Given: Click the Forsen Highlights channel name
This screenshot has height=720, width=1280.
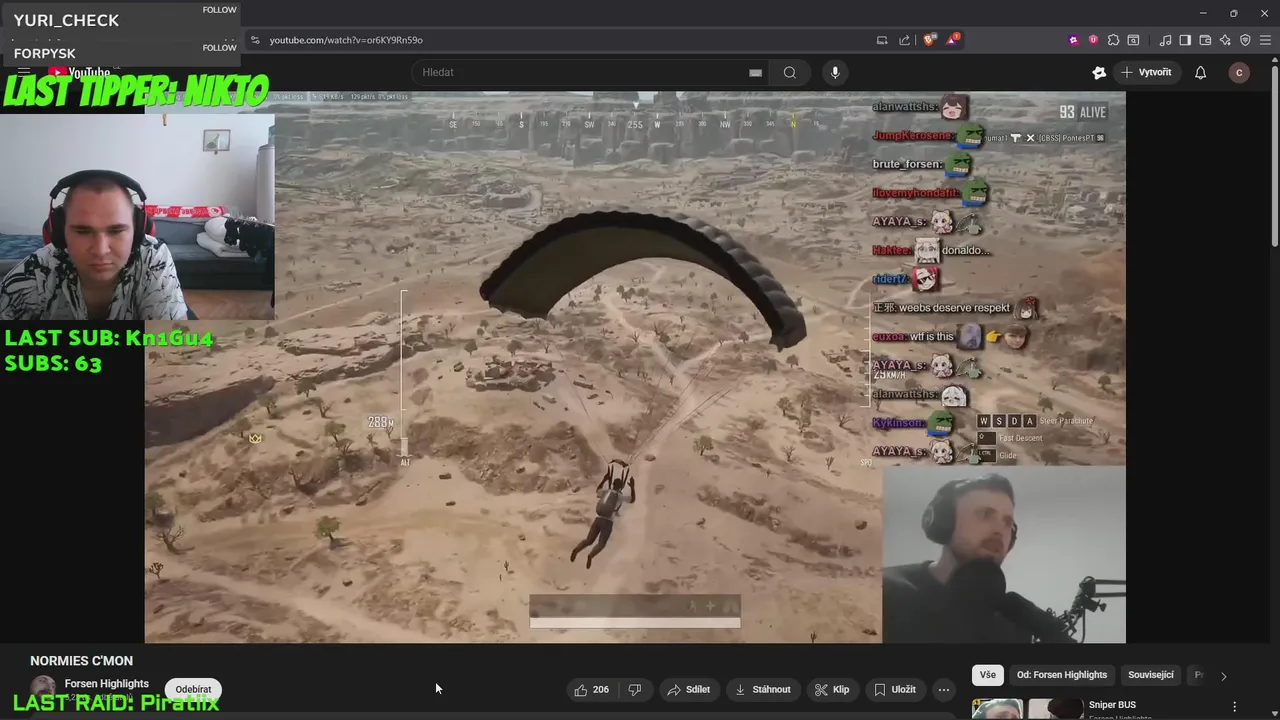Looking at the screenshot, I should click(x=107, y=684).
